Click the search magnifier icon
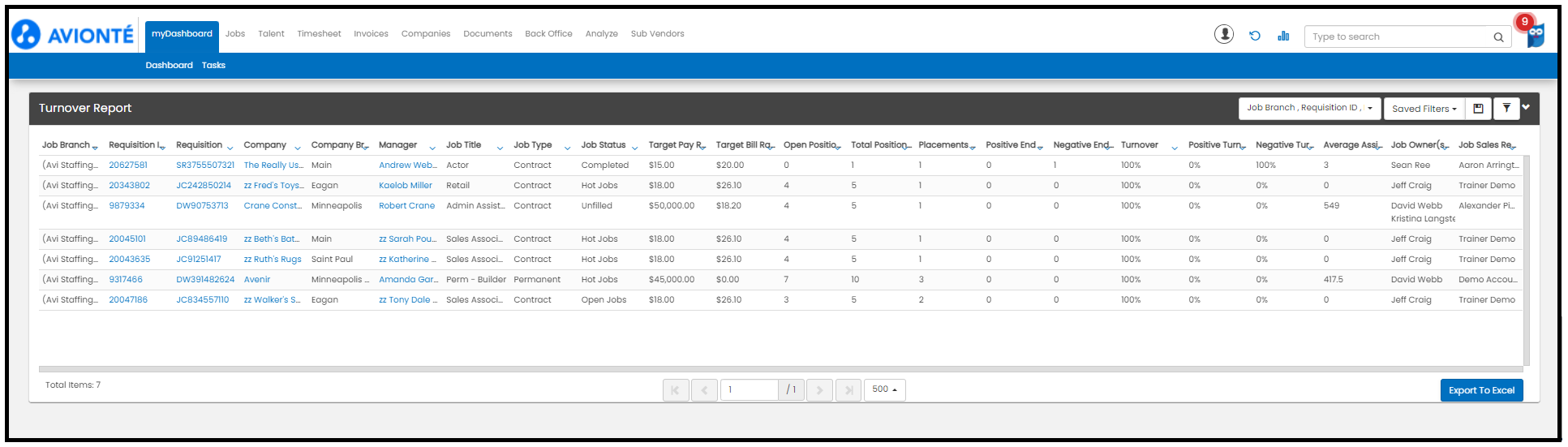1568x447 pixels. [1498, 37]
